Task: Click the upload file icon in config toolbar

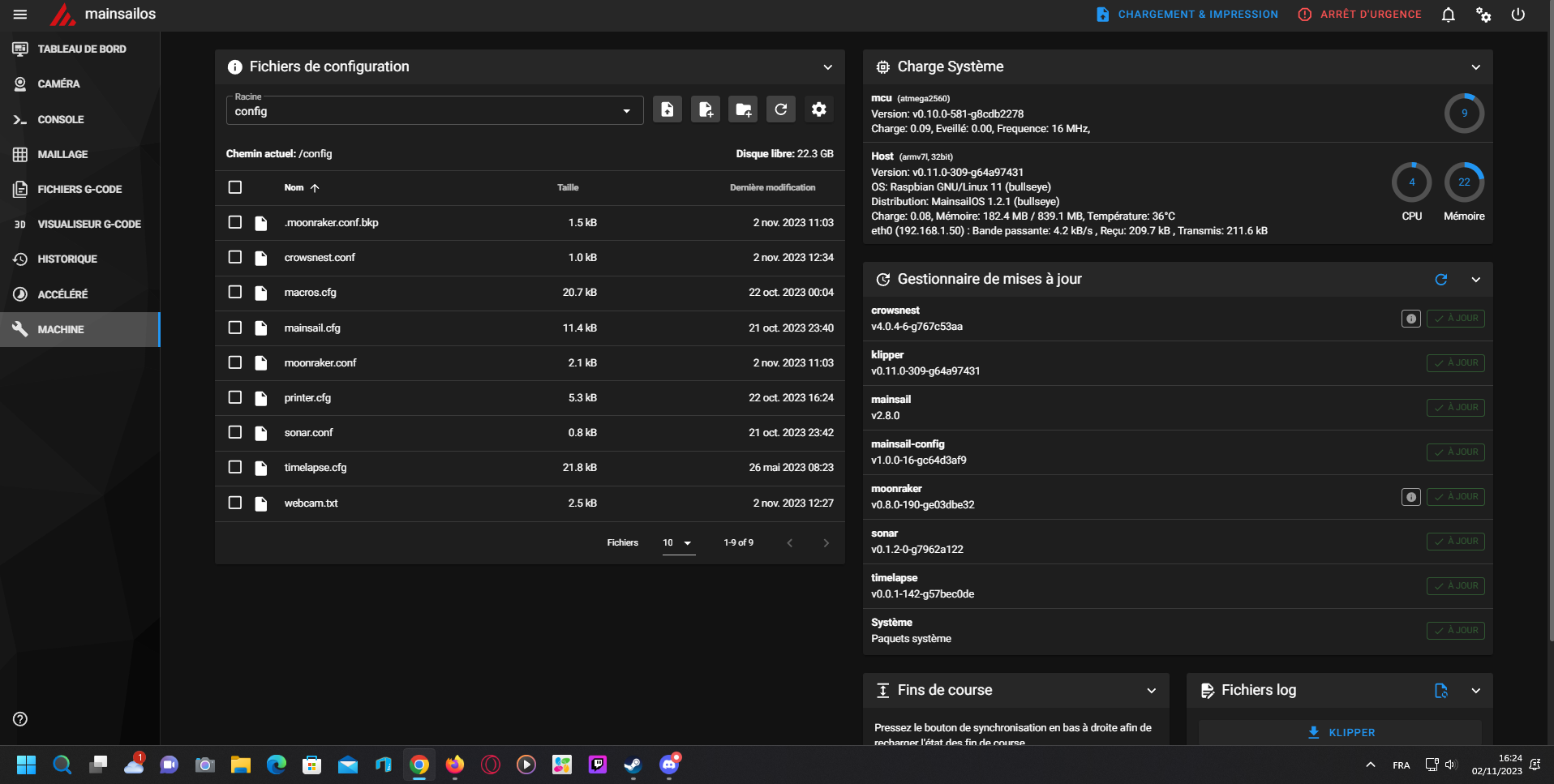Action: coord(668,109)
